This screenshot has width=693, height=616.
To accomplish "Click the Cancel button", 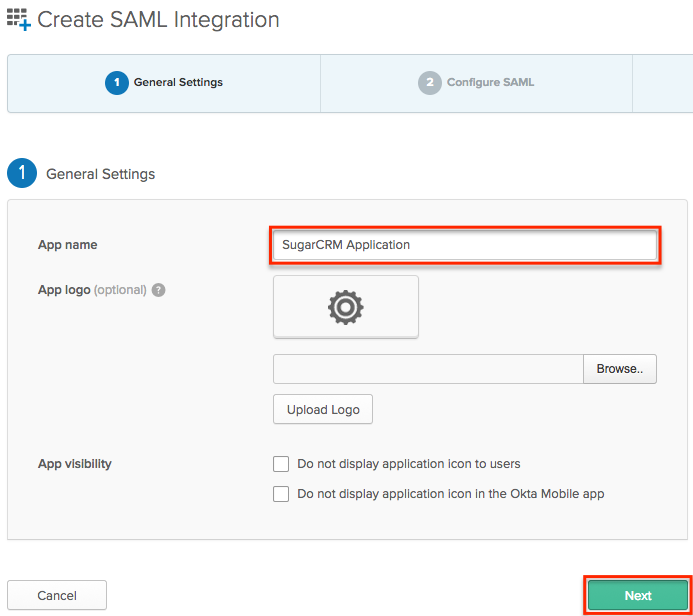I will pyautogui.click(x=57, y=595).
